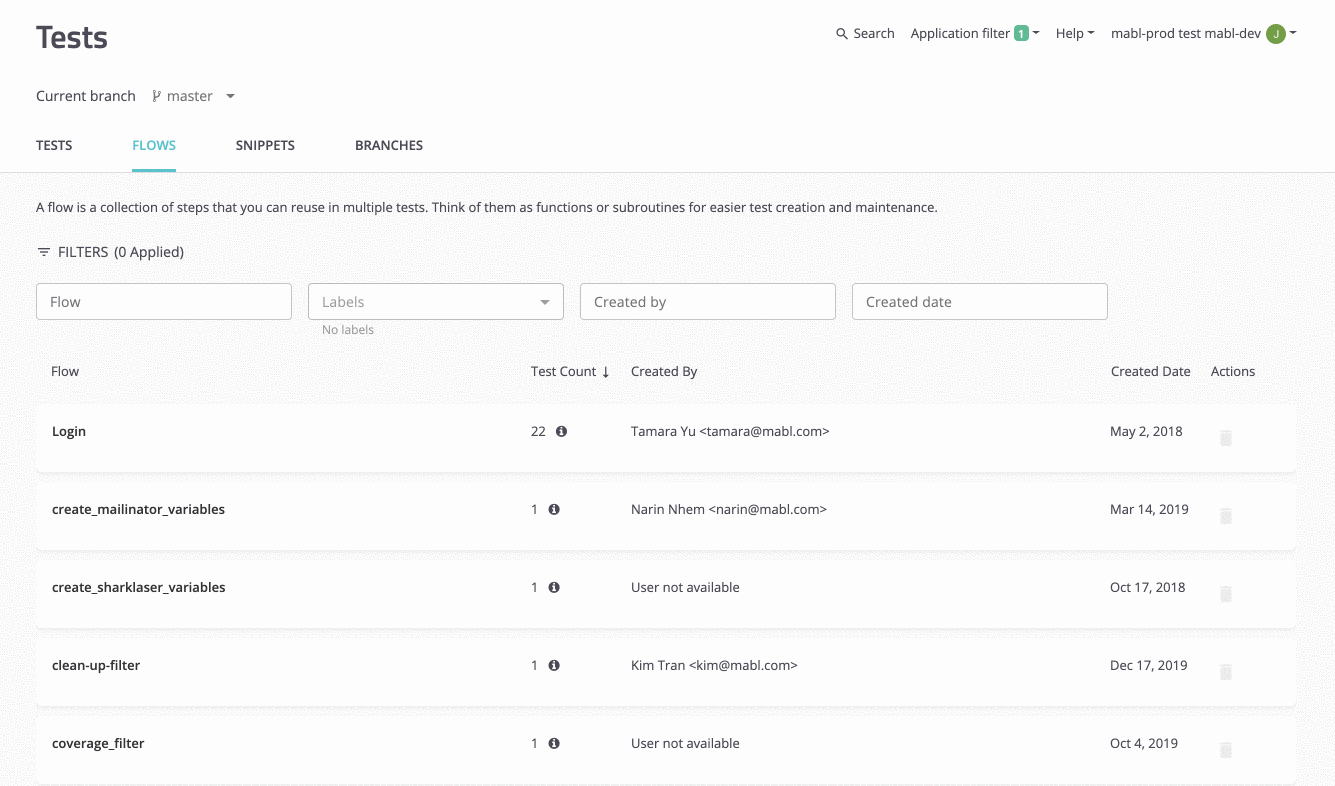The width and height of the screenshot is (1335, 786).
Task: Click the Flow column header
Action: [x=65, y=372]
